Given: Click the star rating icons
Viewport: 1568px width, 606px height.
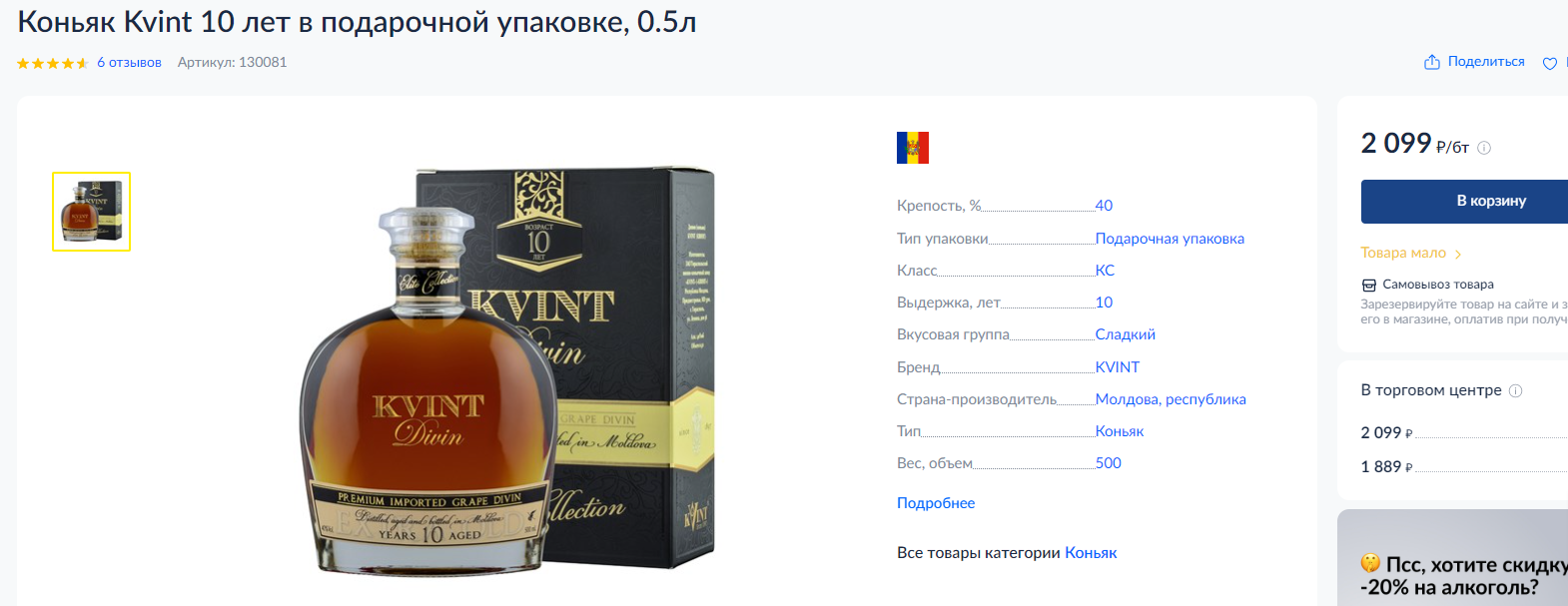Looking at the screenshot, I should 53,63.
